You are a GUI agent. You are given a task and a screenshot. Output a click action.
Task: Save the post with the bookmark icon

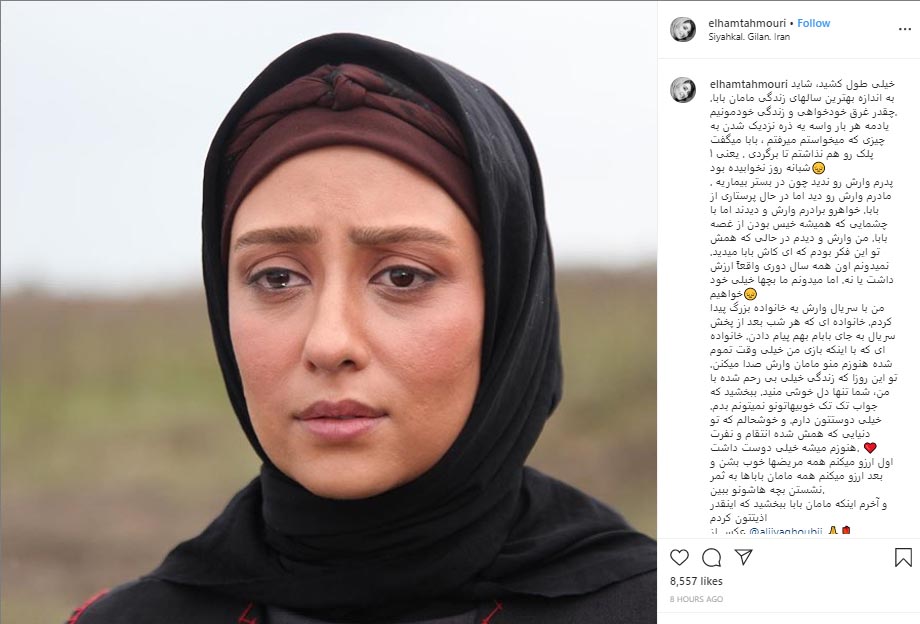[903, 557]
